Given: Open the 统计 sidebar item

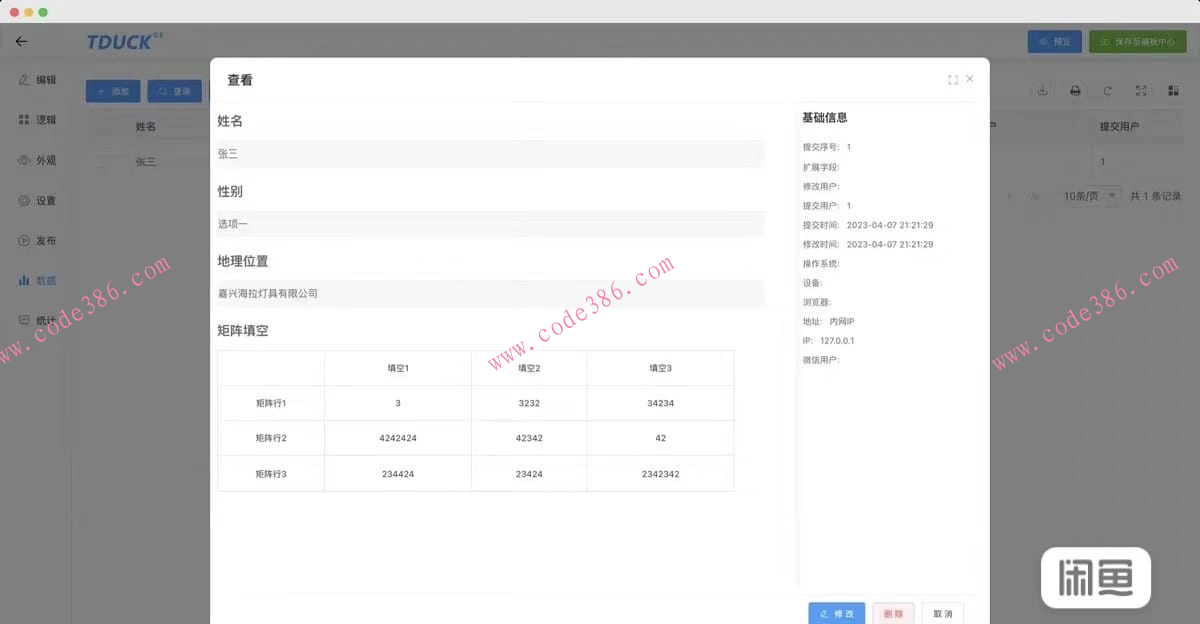Looking at the screenshot, I should [x=37, y=321].
